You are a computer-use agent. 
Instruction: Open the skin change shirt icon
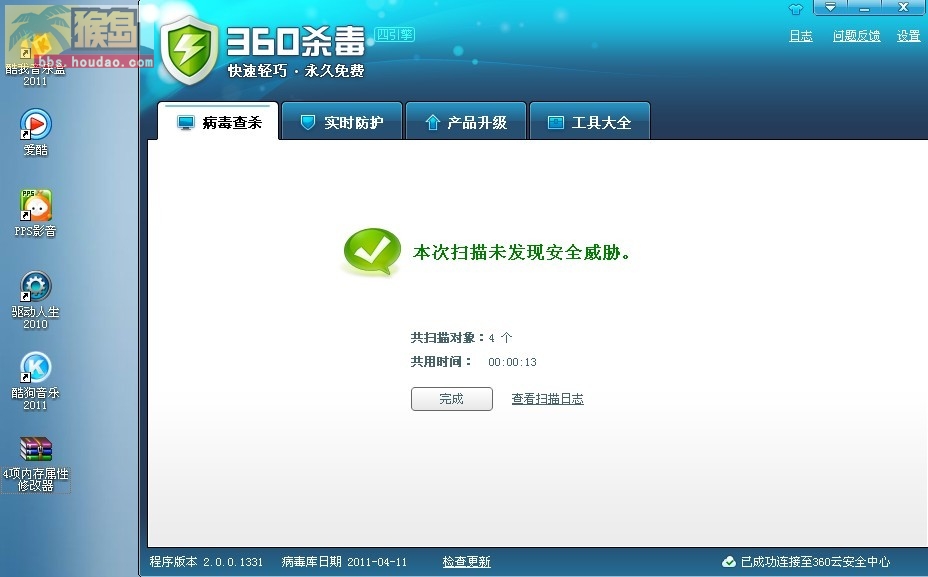pos(795,9)
